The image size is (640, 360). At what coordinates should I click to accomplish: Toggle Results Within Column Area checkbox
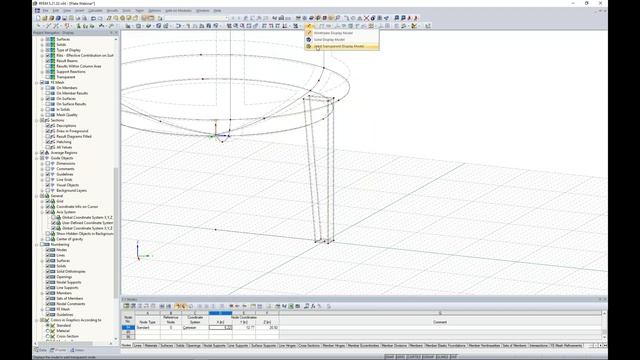[47, 66]
